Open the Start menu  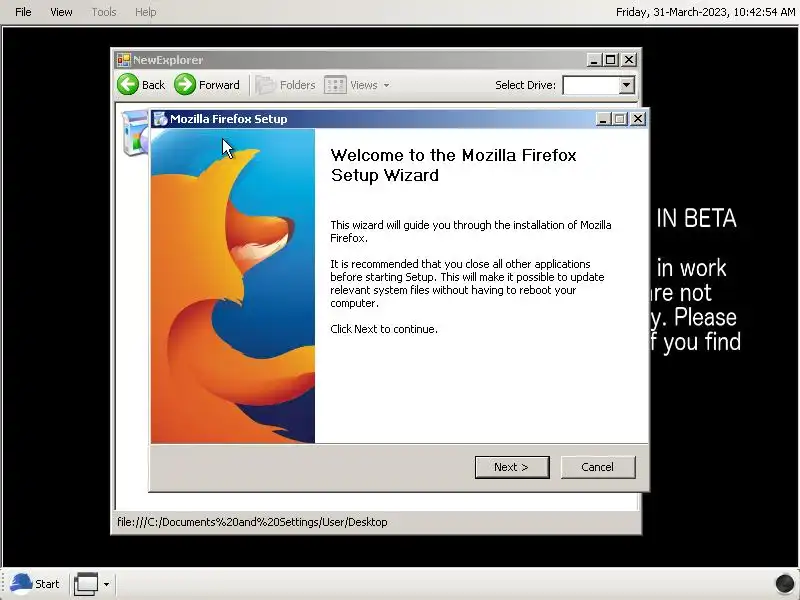pyautogui.click(x=35, y=584)
